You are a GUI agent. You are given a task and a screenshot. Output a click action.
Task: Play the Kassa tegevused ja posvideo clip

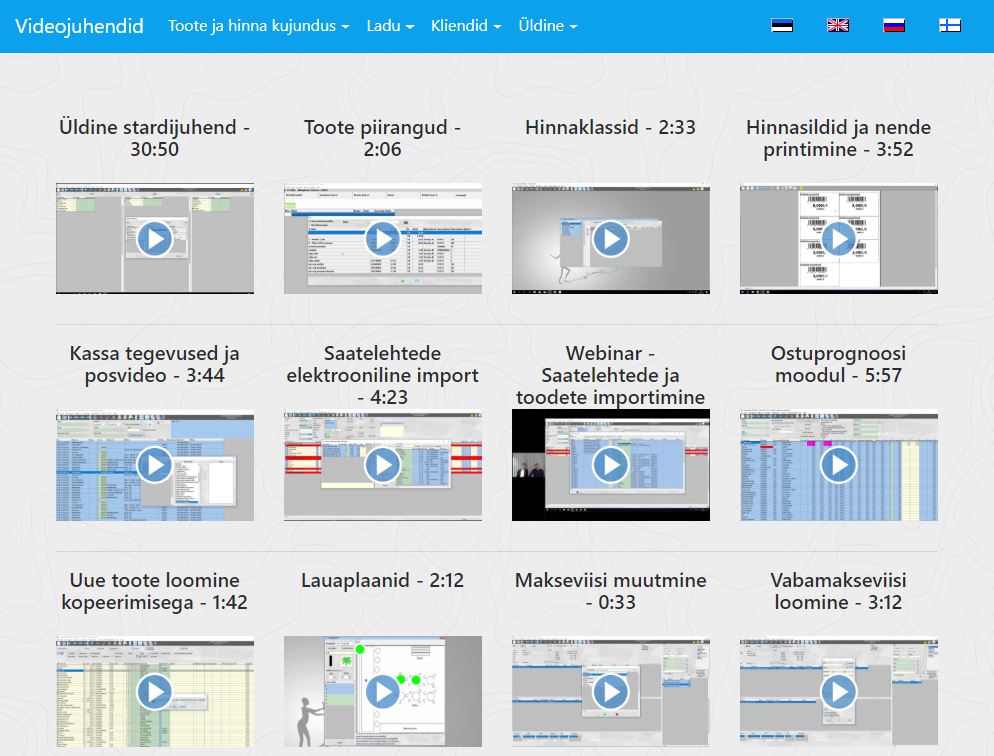pos(154,465)
